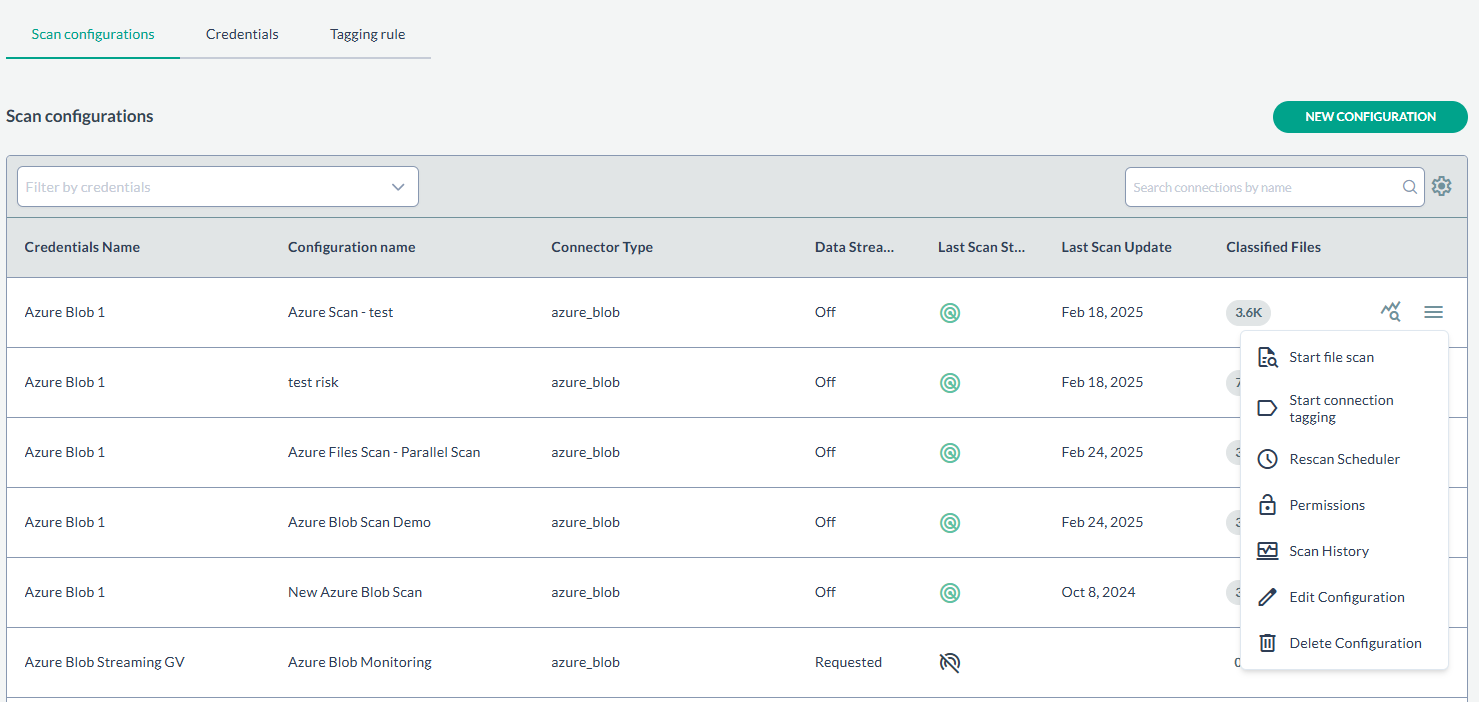Click hamburger menu for Azure Scan - test
The image size is (1479, 702).
1433,312
